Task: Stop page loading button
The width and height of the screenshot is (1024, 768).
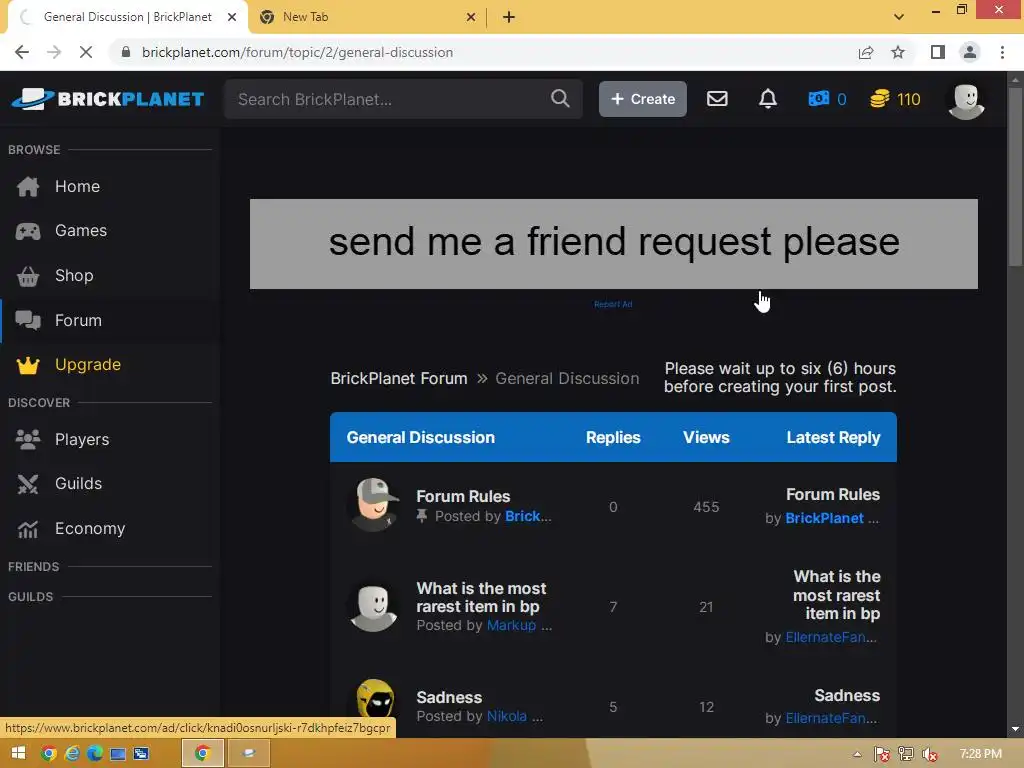Action: [x=86, y=52]
